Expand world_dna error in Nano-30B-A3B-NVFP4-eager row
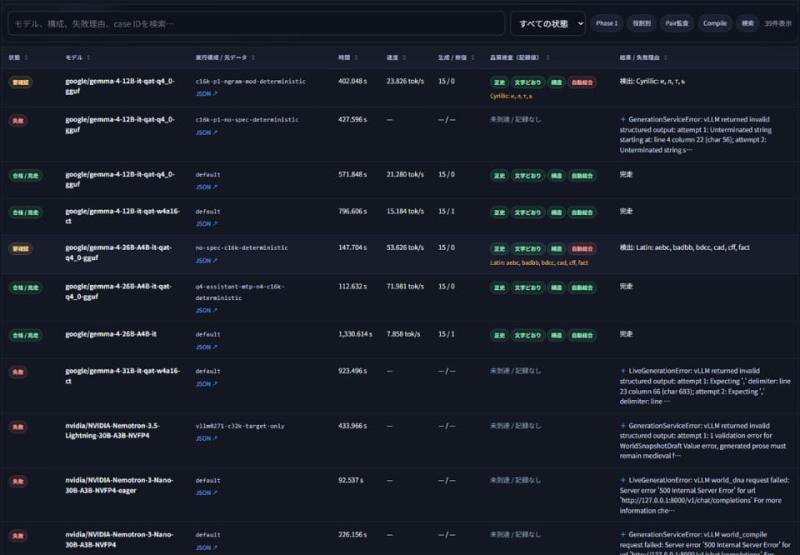The width and height of the screenshot is (800, 555). 623,480
